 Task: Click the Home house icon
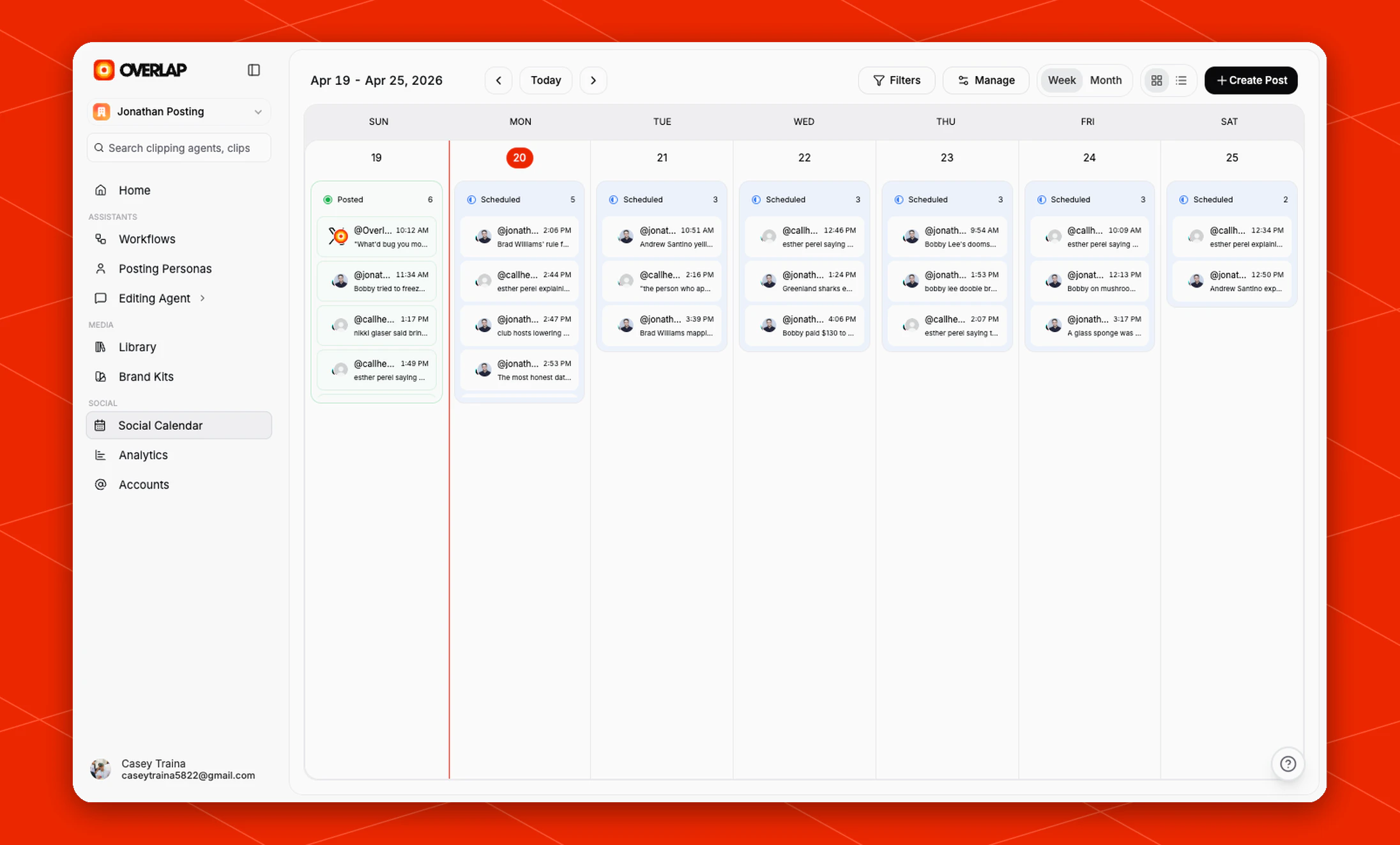(100, 190)
